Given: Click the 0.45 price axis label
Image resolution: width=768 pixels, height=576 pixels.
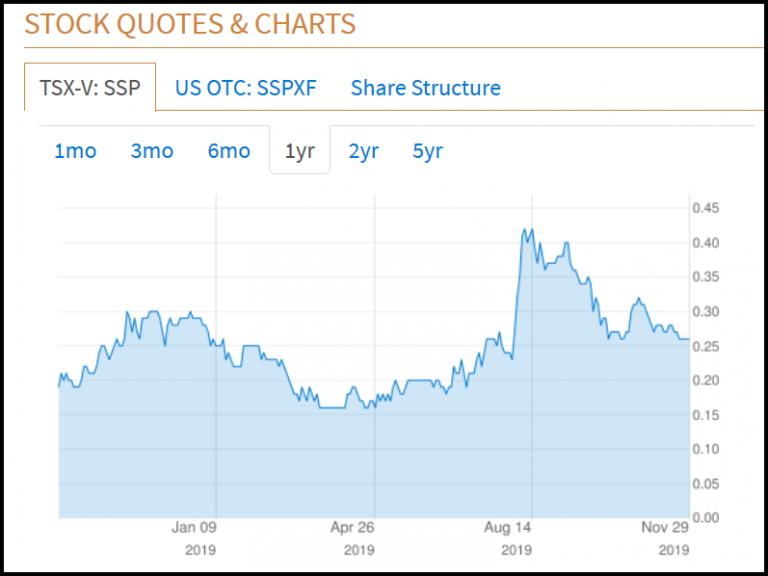Looking at the screenshot, I should [x=706, y=208].
